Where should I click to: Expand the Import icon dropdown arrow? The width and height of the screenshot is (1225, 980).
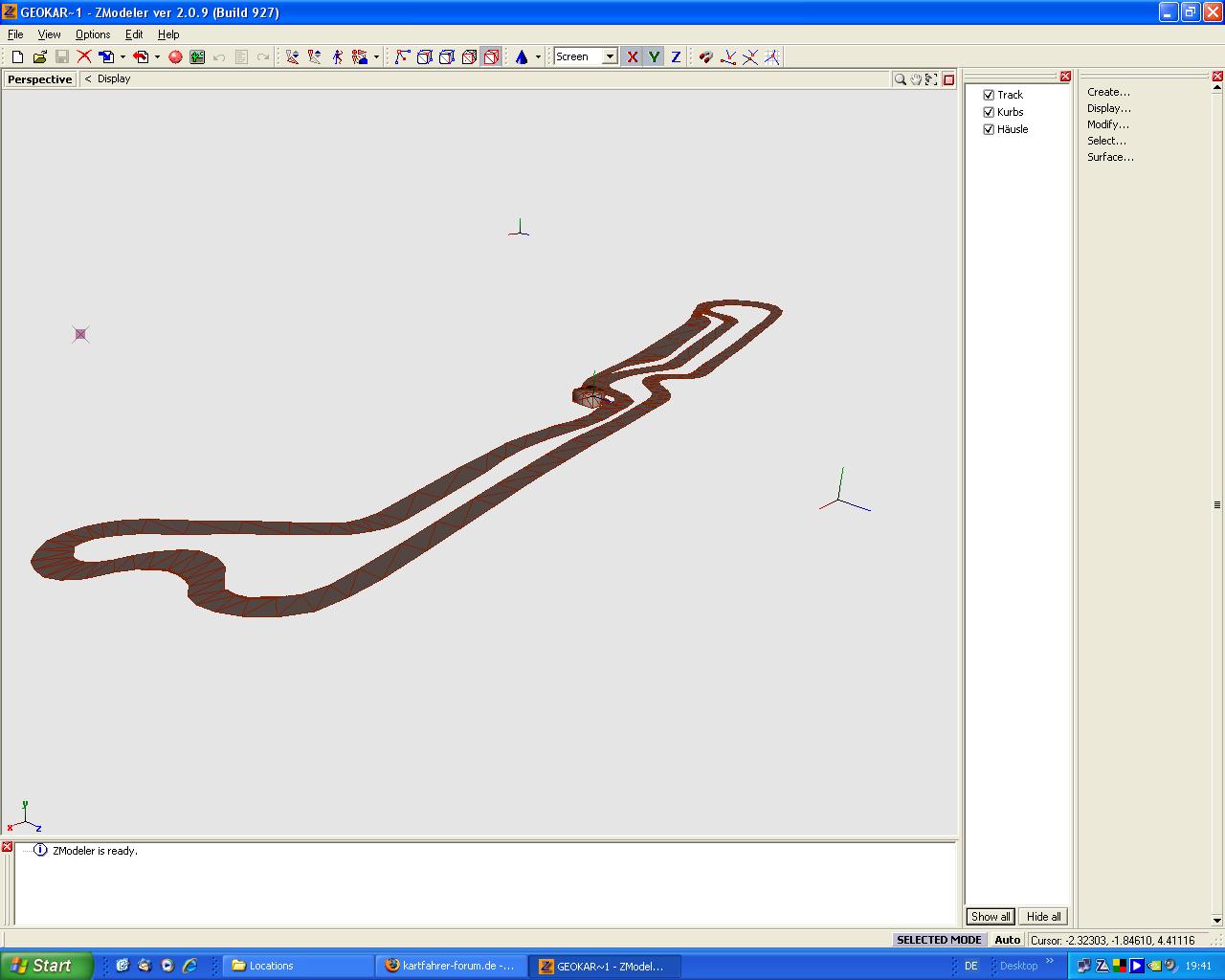(122, 57)
